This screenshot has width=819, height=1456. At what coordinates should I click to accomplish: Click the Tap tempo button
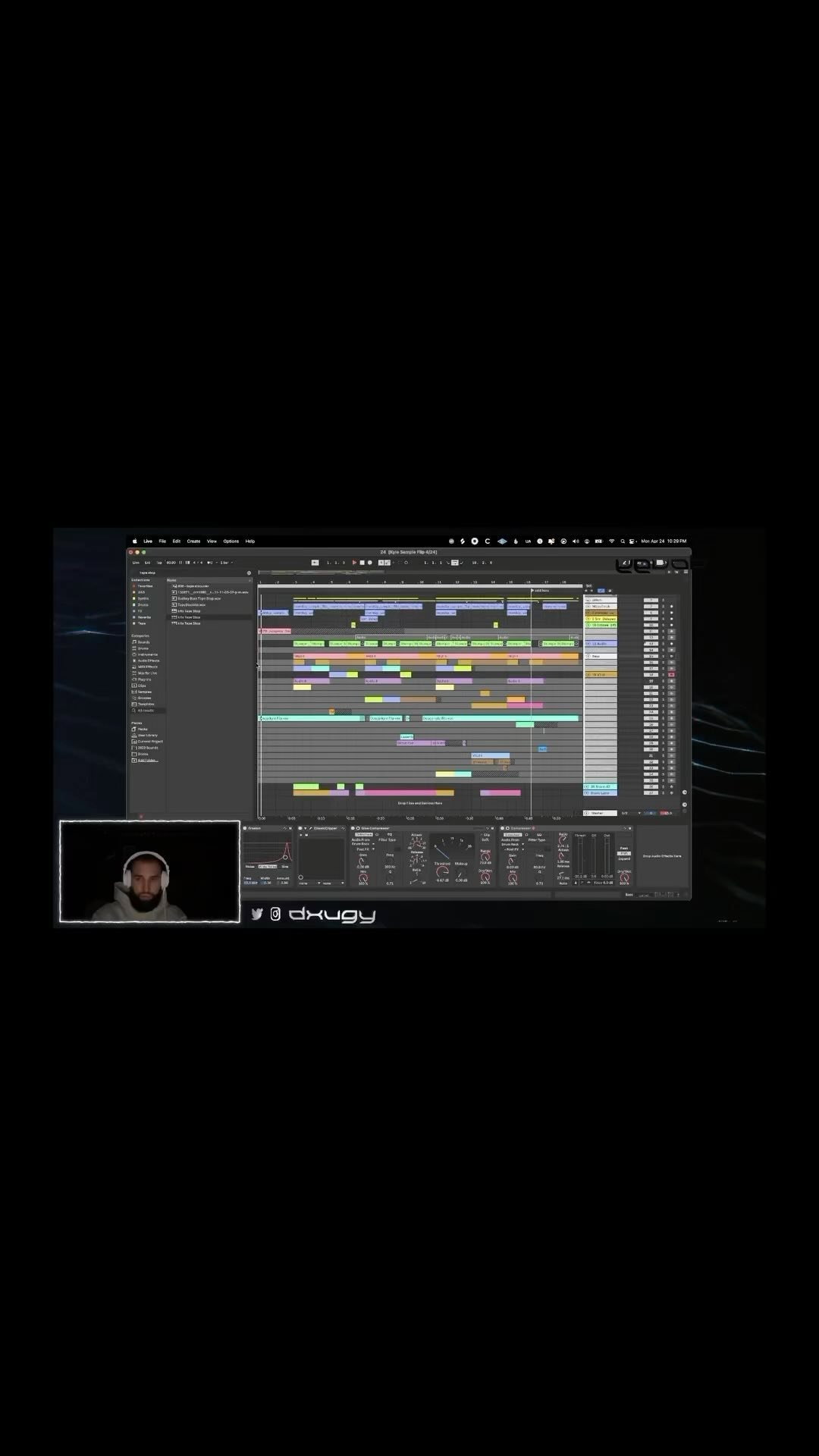(x=159, y=562)
